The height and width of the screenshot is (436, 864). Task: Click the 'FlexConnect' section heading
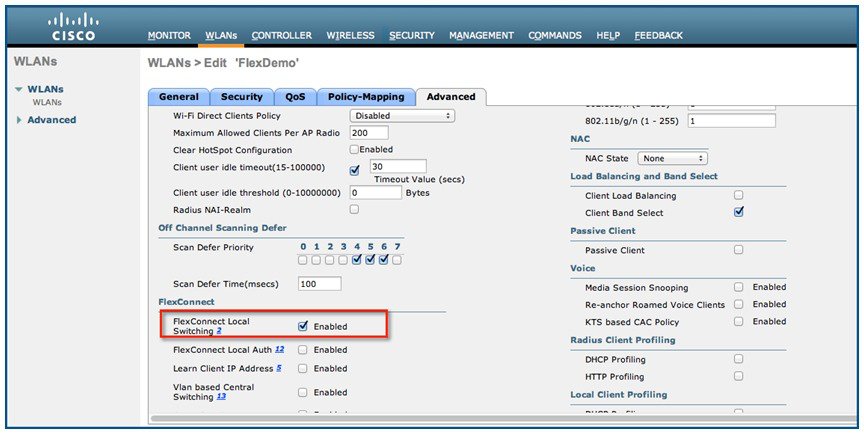(186, 302)
